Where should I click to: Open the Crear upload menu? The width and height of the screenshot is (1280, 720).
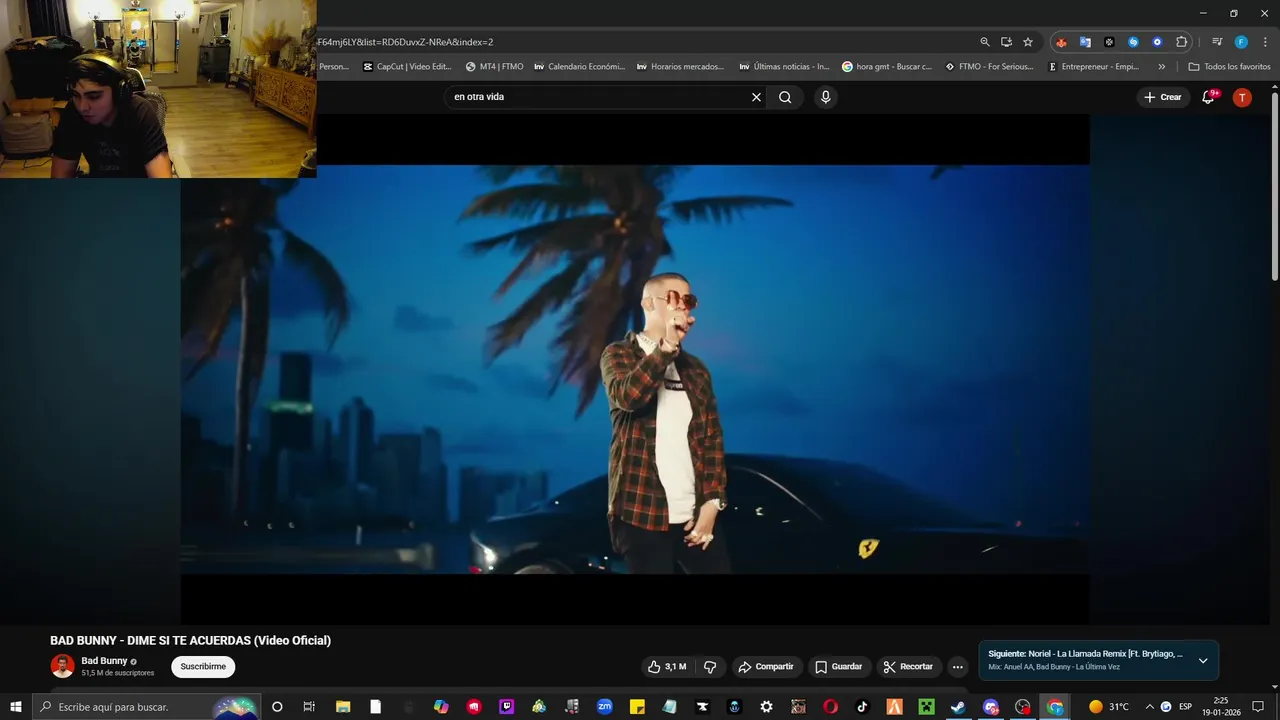click(1163, 97)
